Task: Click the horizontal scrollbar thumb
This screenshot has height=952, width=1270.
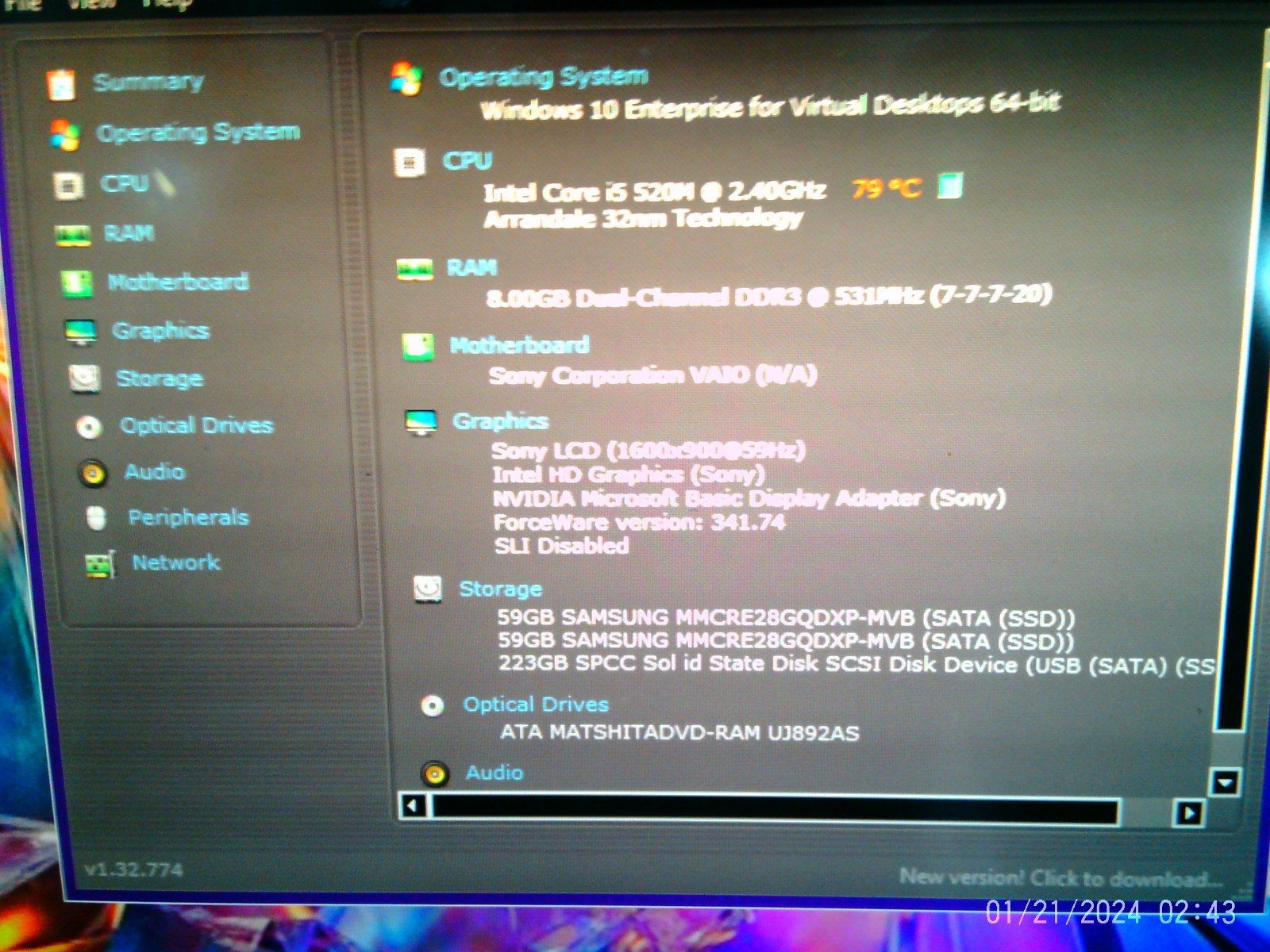Action: (775, 811)
